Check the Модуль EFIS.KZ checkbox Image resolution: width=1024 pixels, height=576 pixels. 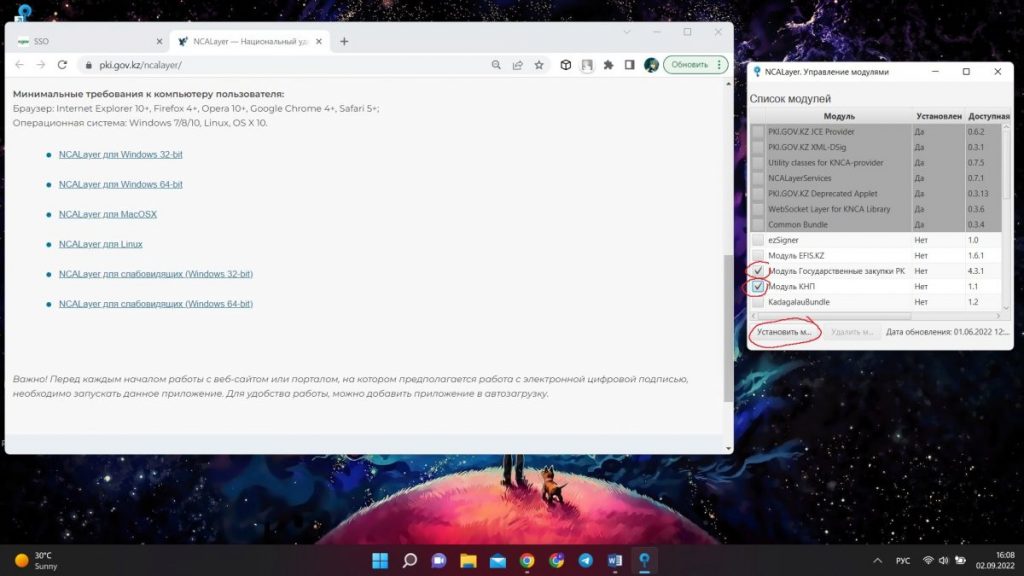point(758,255)
